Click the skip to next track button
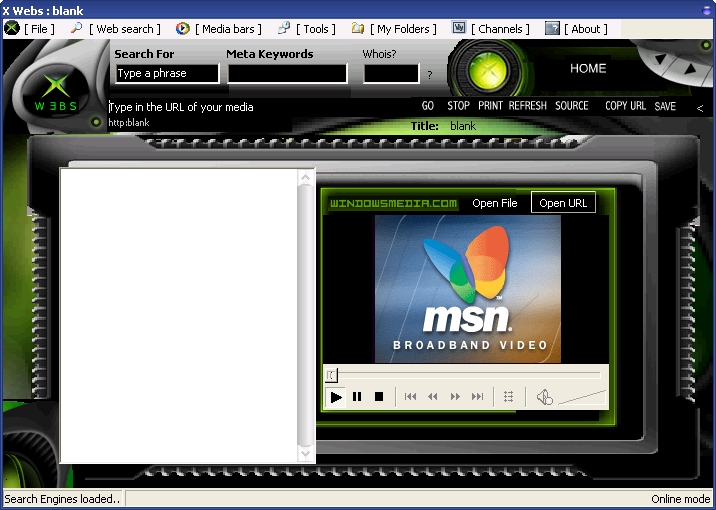Viewport: 716px width, 510px height. pyautogui.click(x=477, y=397)
